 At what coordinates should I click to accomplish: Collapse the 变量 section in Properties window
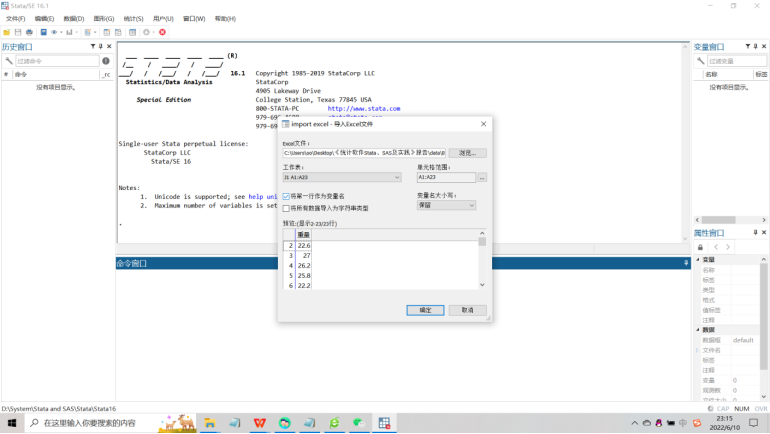pos(698,259)
